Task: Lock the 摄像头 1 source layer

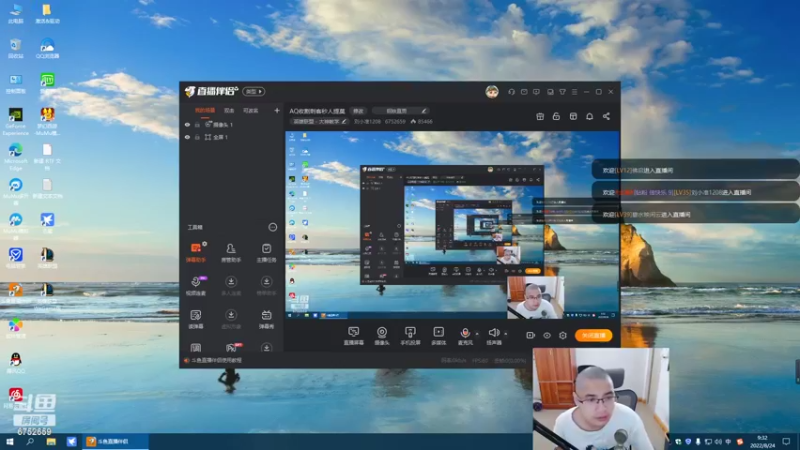Action: tap(197, 124)
